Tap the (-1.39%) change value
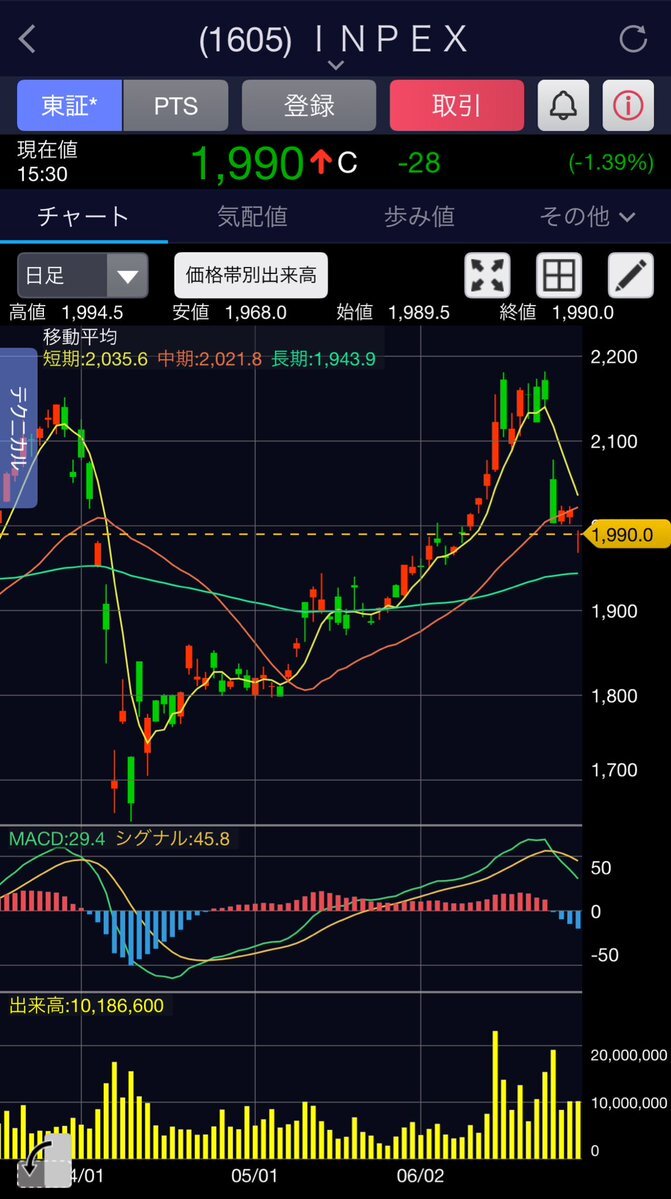The height and width of the screenshot is (1199, 671). coord(611,163)
